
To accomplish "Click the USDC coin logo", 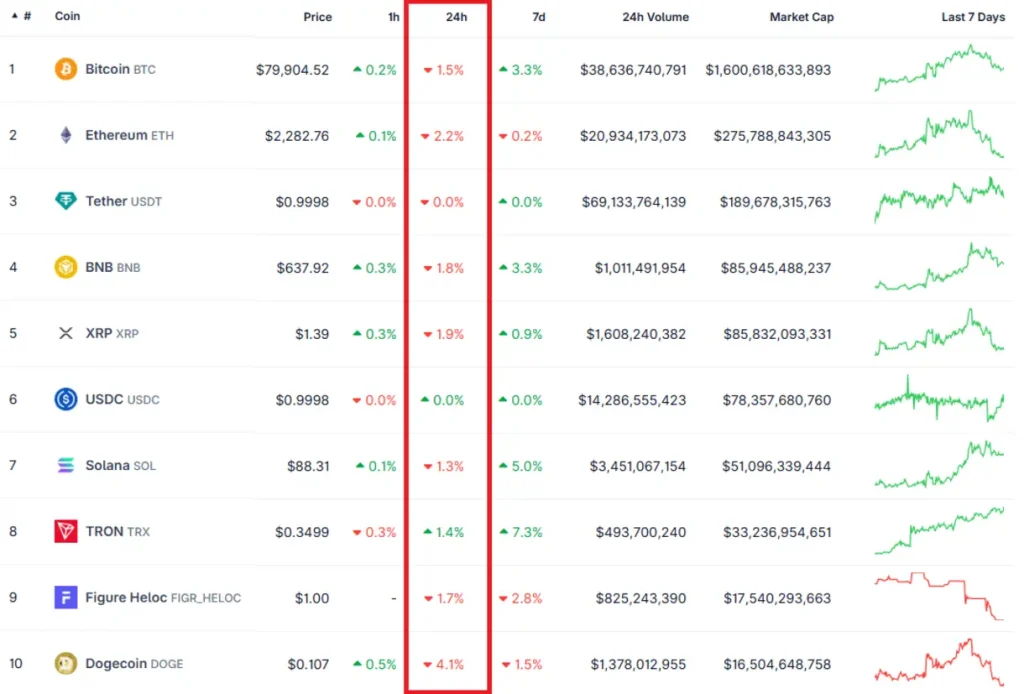I will [x=65, y=399].
